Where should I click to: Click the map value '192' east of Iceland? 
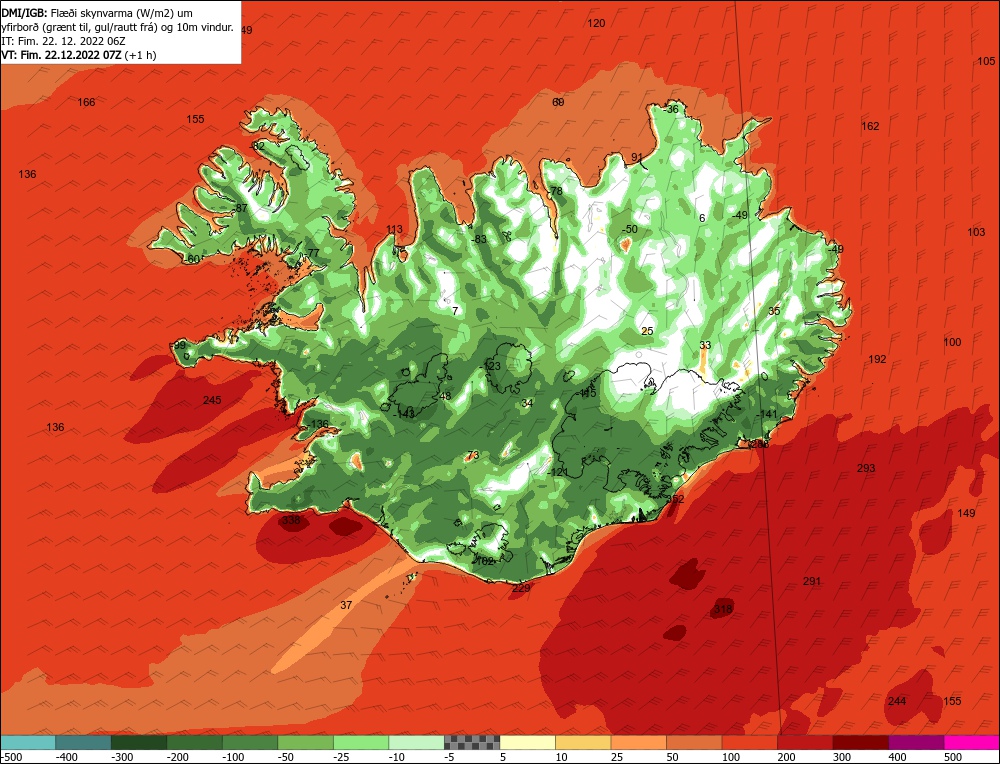(x=878, y=360)
